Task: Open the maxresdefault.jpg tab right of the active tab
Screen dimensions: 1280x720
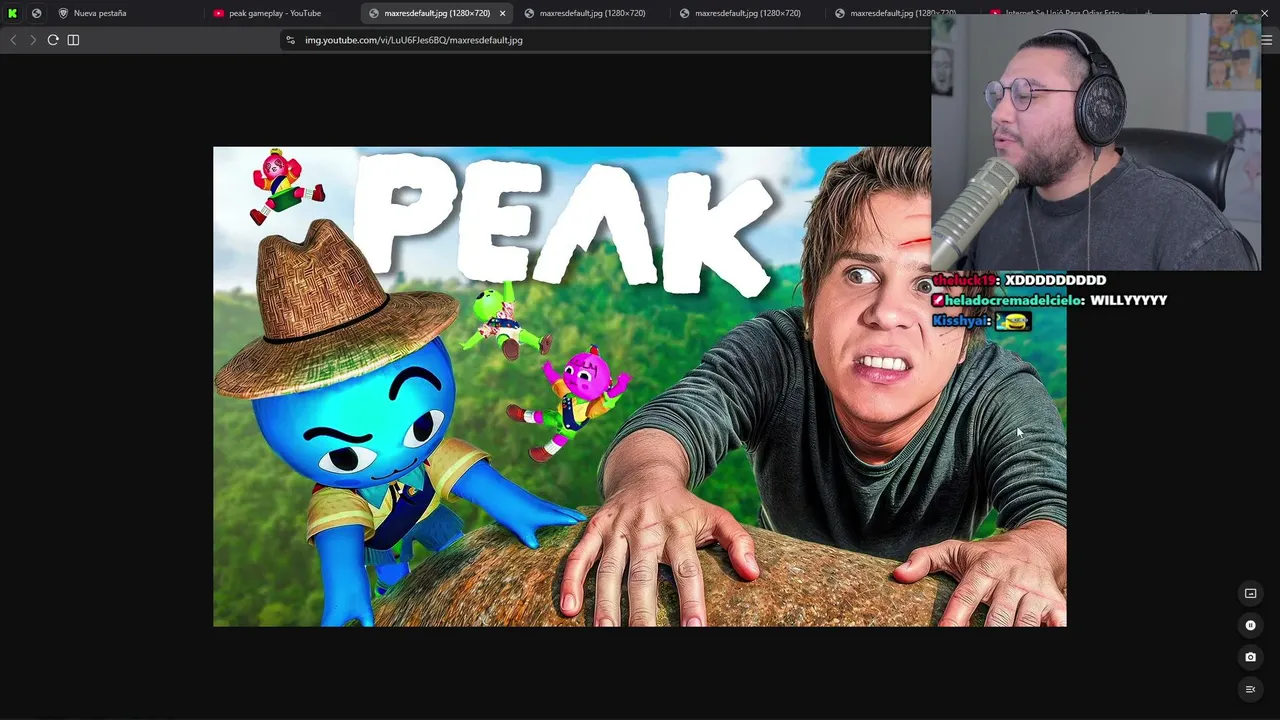Action: pyautogui.click(x=591, y=13)
